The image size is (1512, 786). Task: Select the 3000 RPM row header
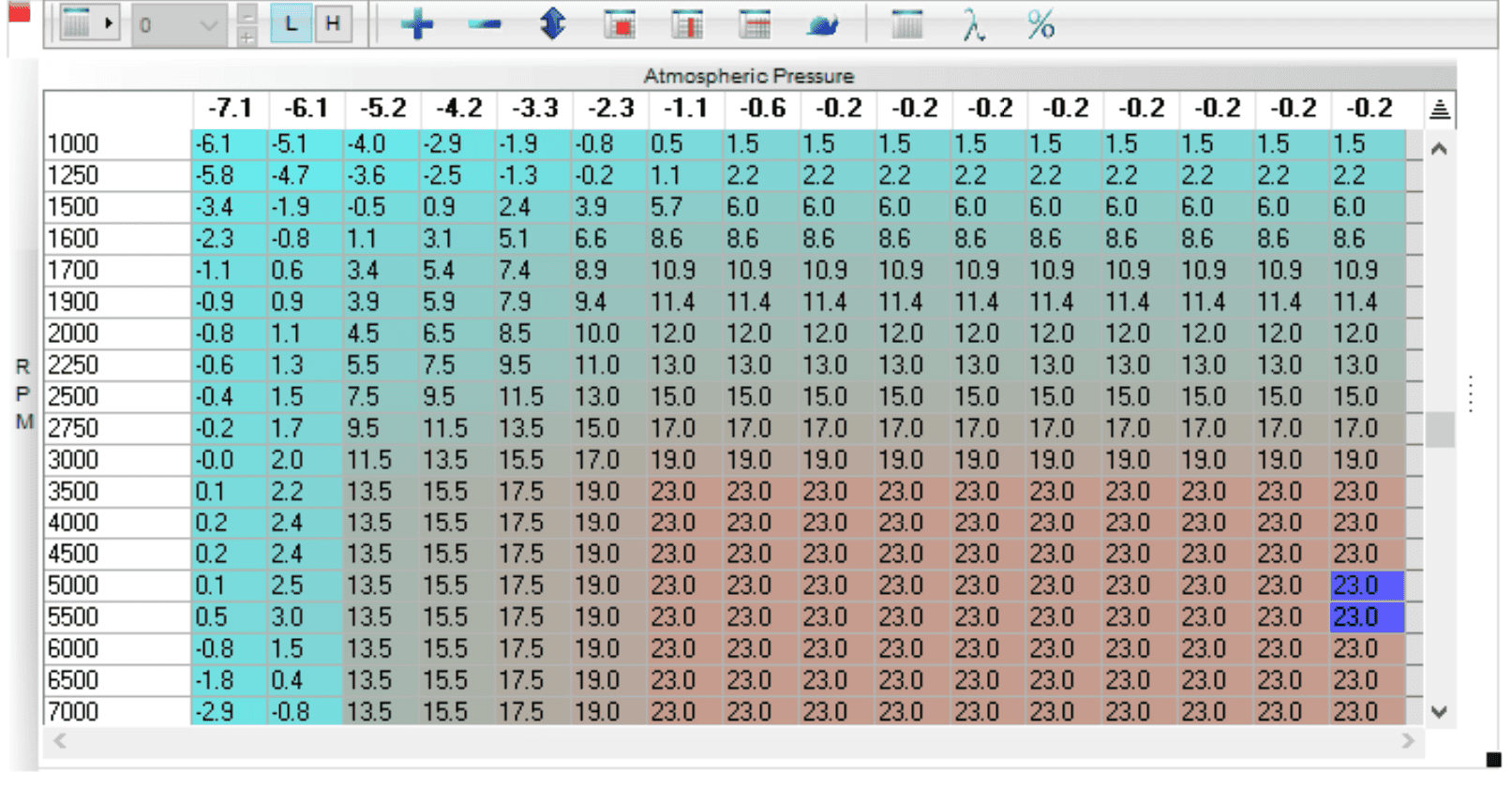(118, 459)
